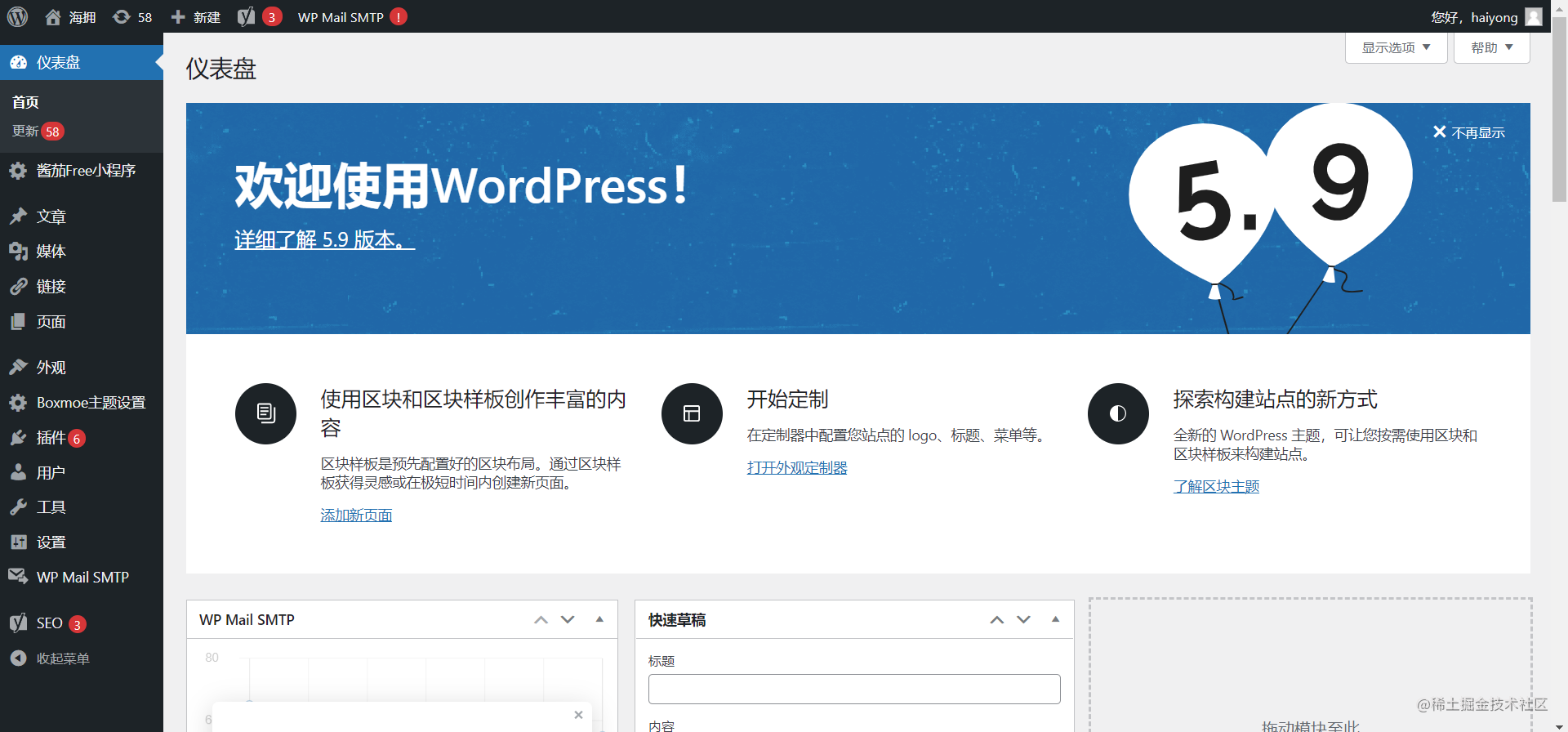This screenshot has width=1568, height=732.
Task: Expand the 帮助 help dropdown
Action: (x=1491, y=47)
